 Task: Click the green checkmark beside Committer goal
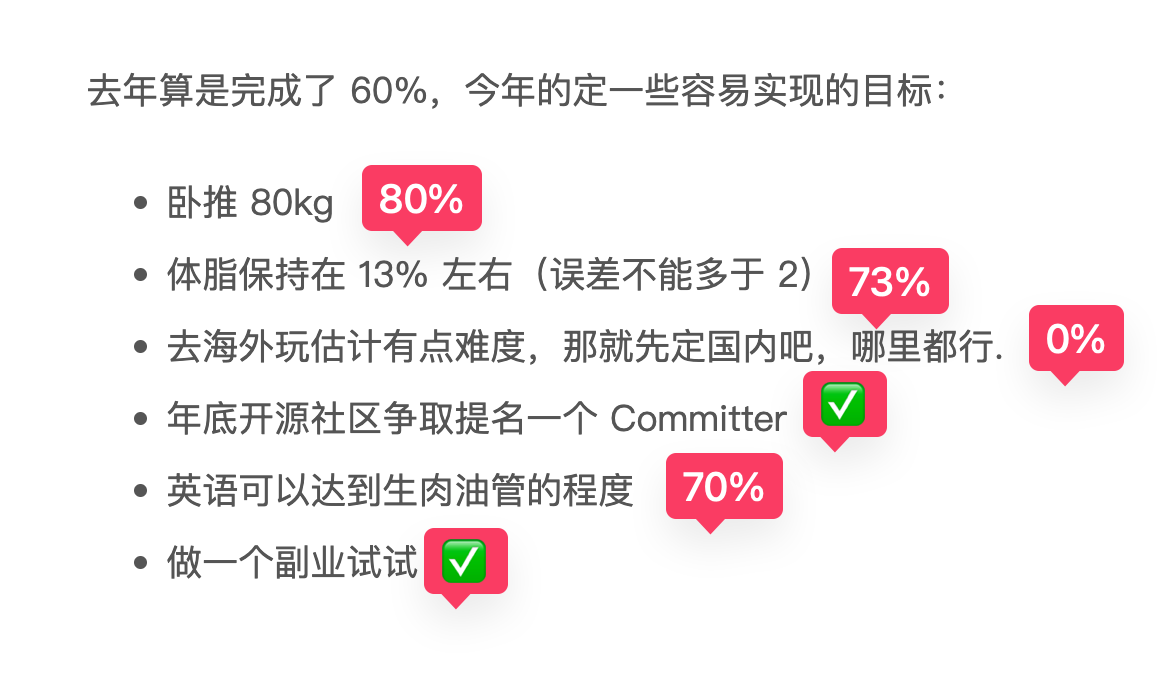click(x=843, y=405)
